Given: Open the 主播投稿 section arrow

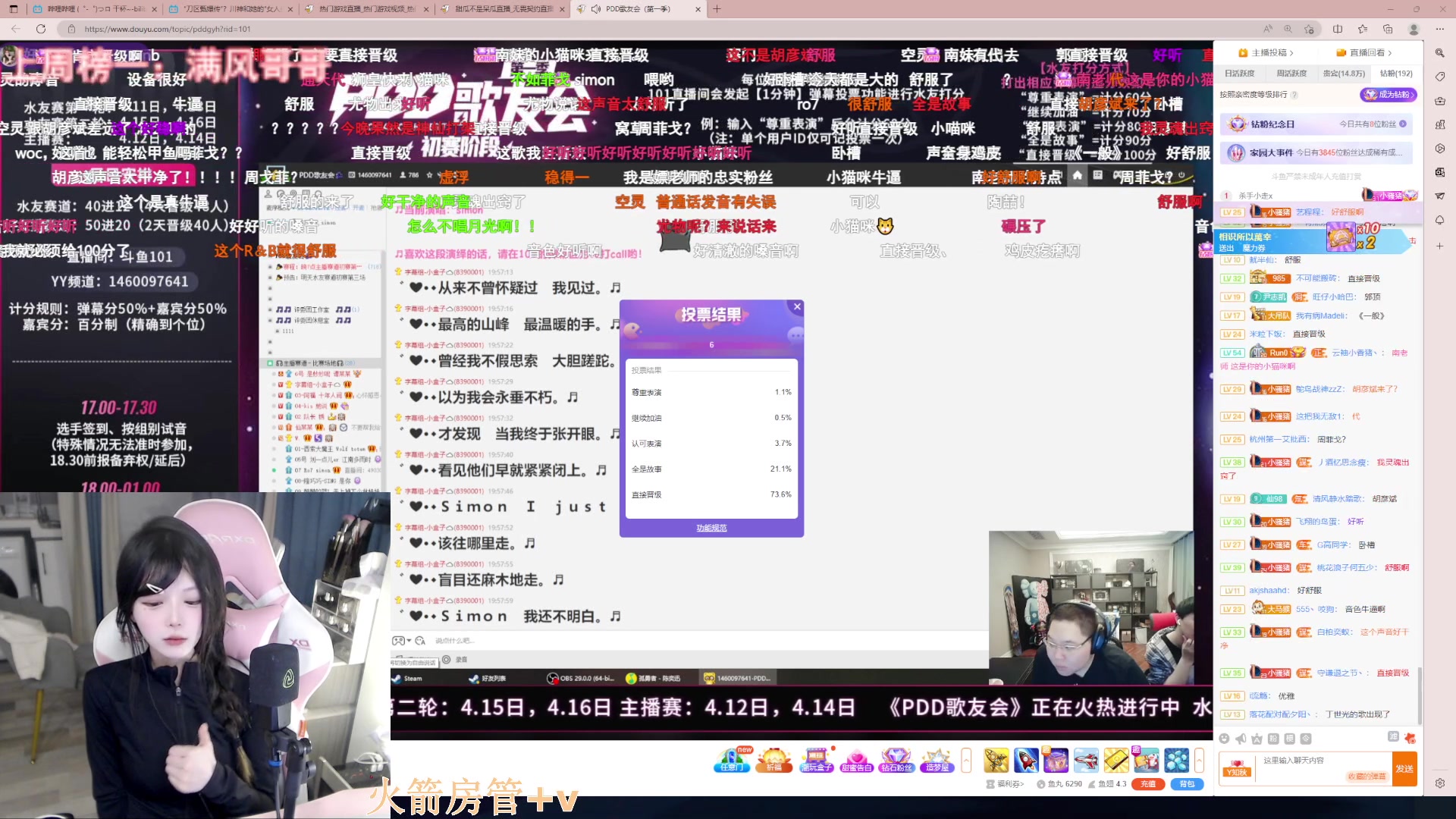Looking at the screenshot, I should click(x=1291, y=53).
